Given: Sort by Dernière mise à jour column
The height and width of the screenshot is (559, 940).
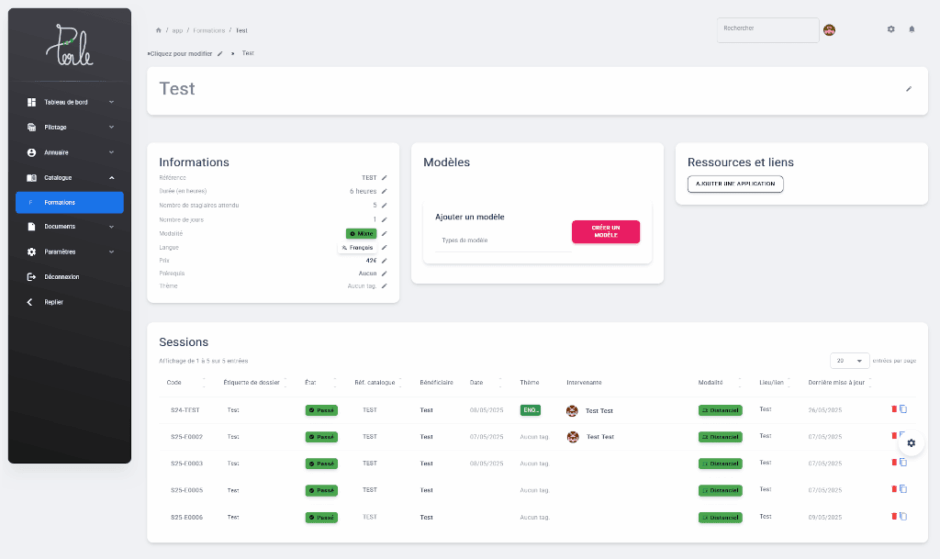Looking at the screenshot, I should coord(839,383).
